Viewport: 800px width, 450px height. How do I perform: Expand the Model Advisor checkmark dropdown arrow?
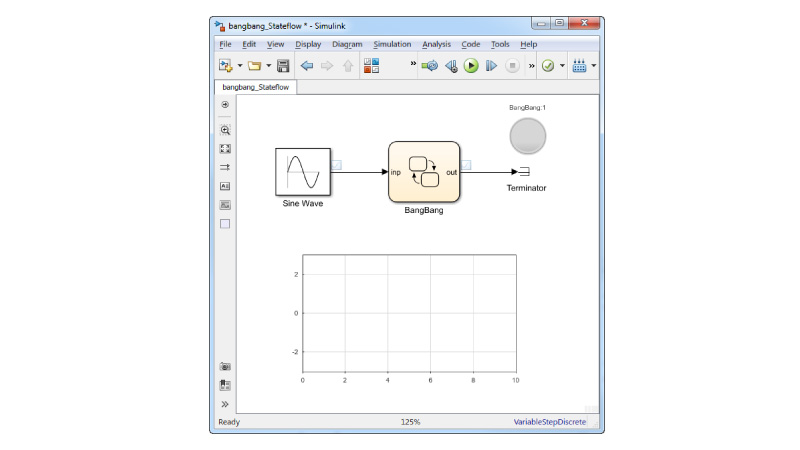[x=562, y=67]
